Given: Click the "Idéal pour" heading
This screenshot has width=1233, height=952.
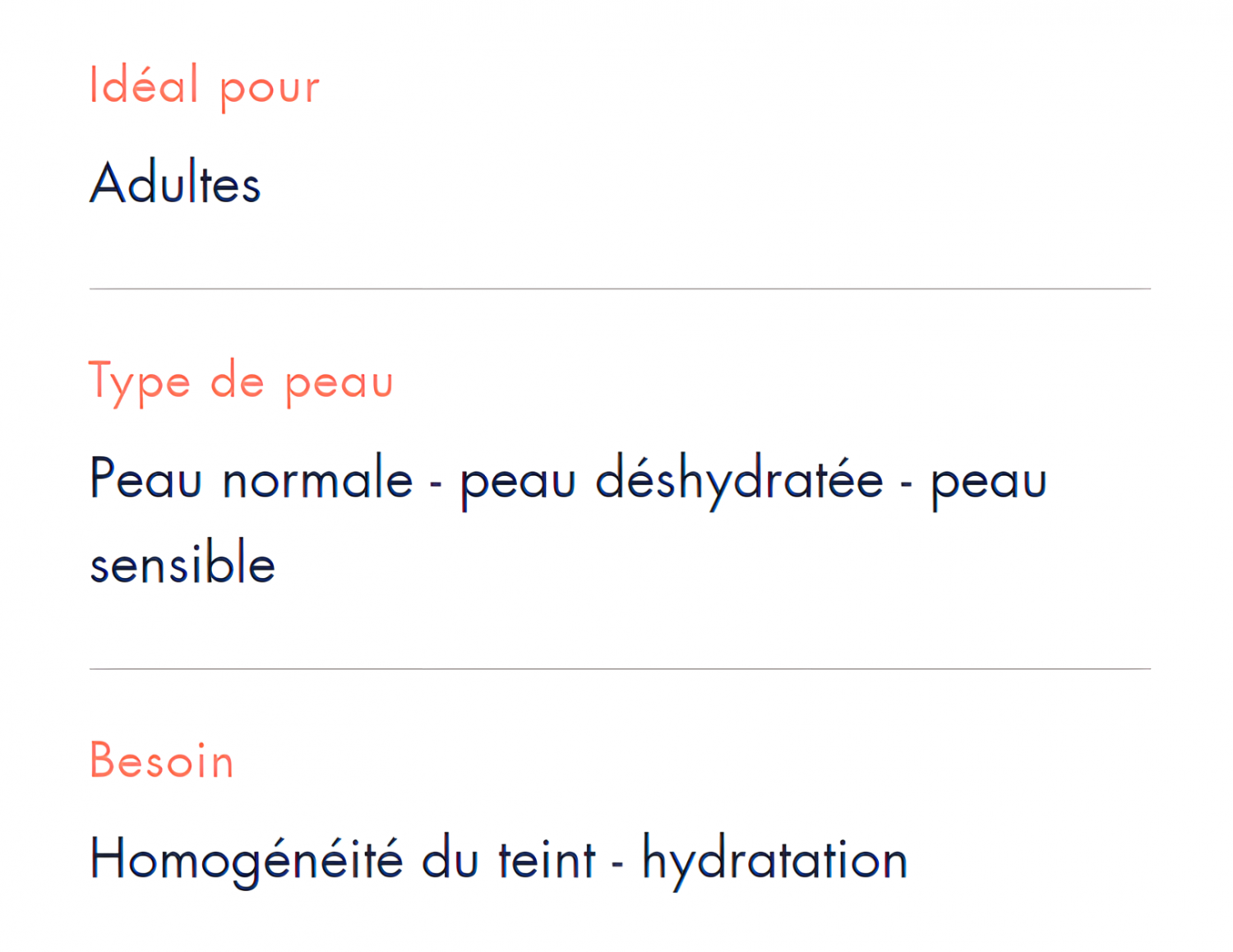Looking at the screenshot, I should point(204,85).
